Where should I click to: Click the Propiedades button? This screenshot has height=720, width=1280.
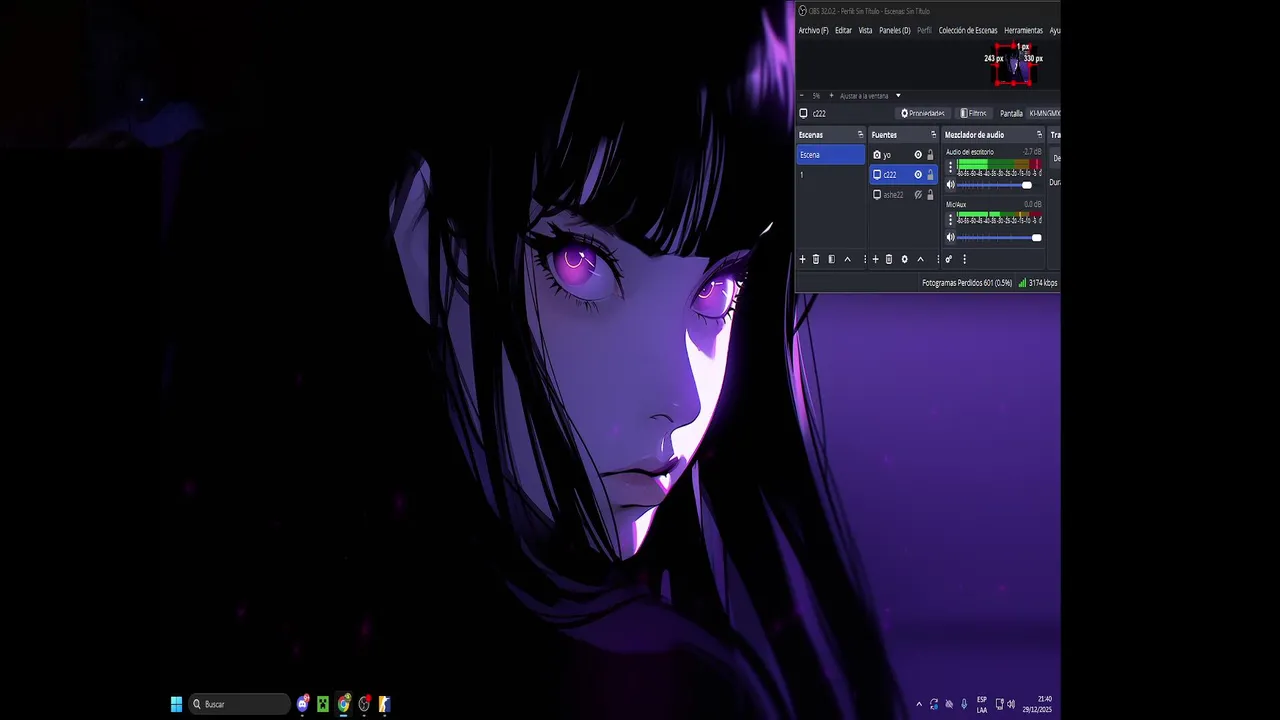coord(922,113)
